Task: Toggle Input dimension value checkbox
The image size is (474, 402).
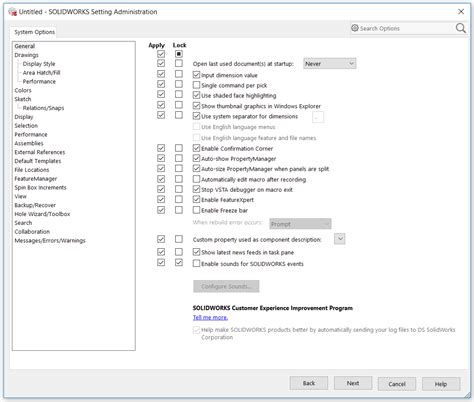Action: 196,75
